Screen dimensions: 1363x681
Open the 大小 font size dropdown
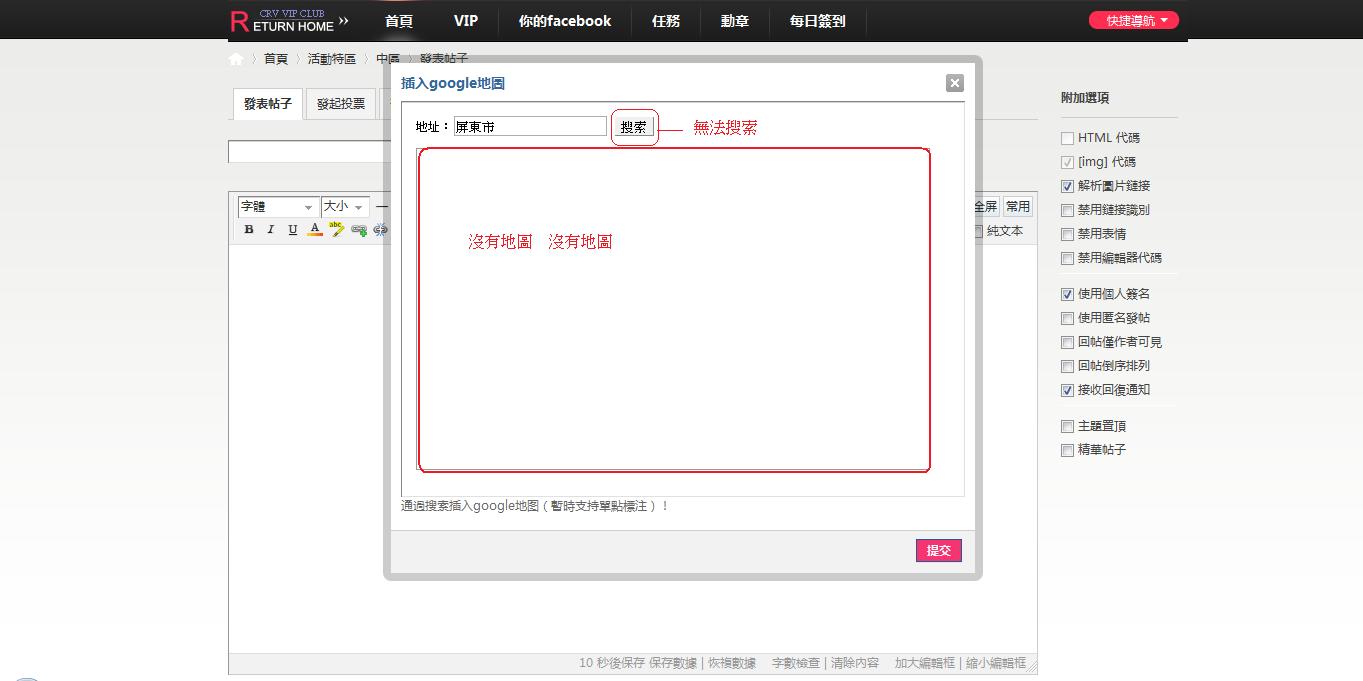[x=344, y=207]
